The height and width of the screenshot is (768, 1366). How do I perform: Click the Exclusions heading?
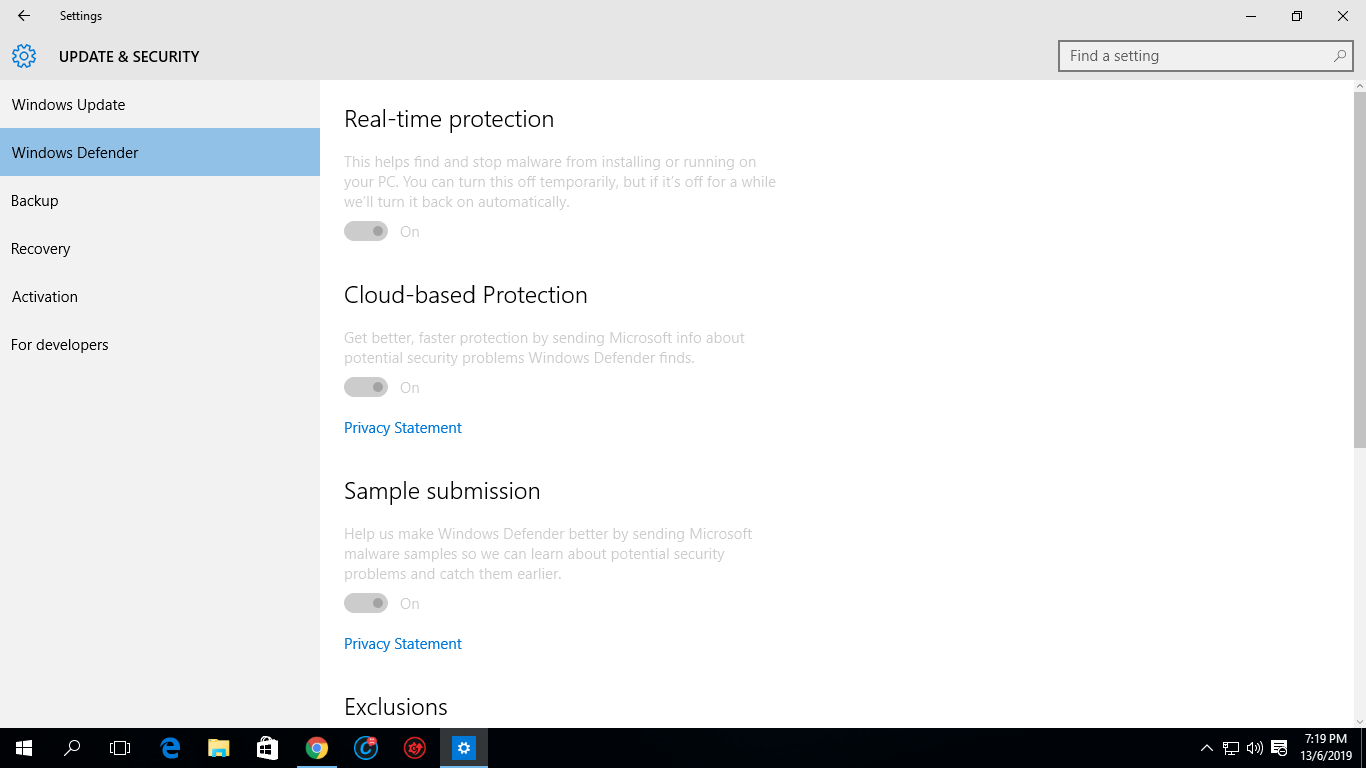click(396, 707)
